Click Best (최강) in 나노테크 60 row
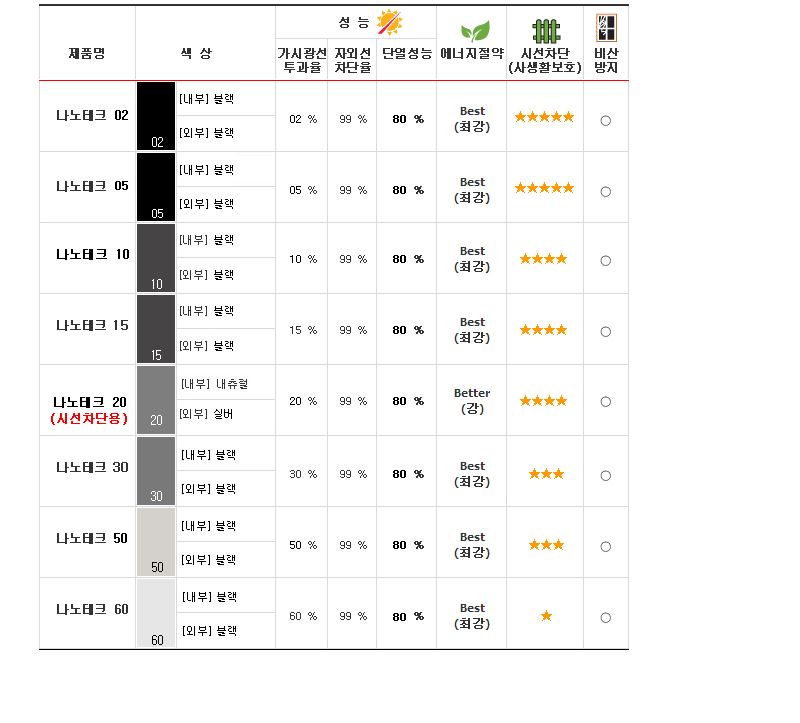 click(x=472, y=616)
